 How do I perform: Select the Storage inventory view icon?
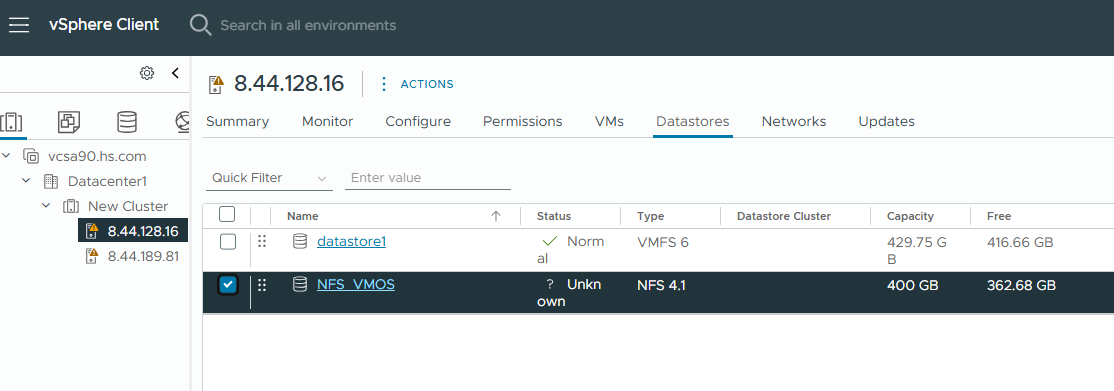(x=127, y=122)
